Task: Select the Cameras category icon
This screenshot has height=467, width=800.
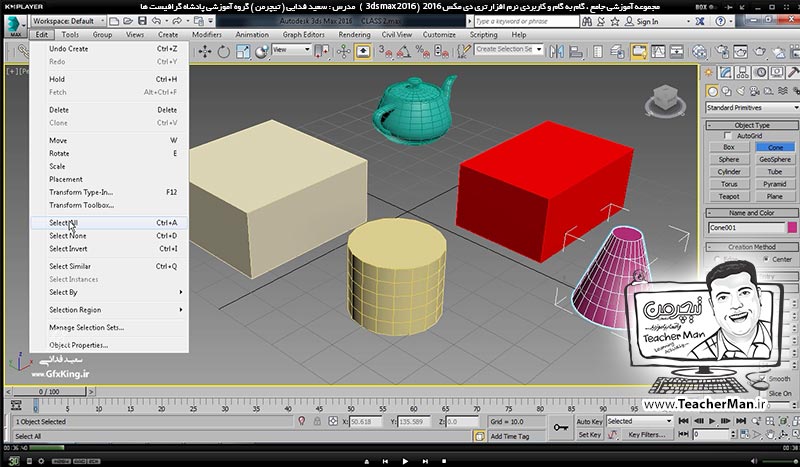Action: click(x=755, y=91)
